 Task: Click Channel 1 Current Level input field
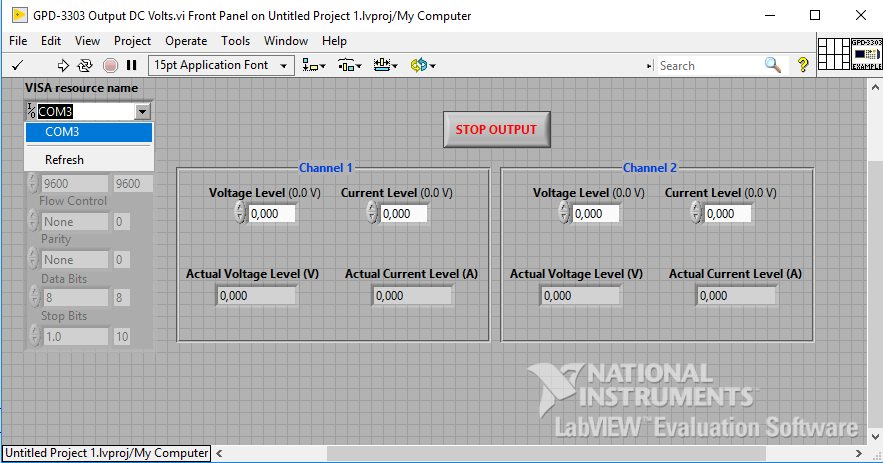click(x=403, y=214)
